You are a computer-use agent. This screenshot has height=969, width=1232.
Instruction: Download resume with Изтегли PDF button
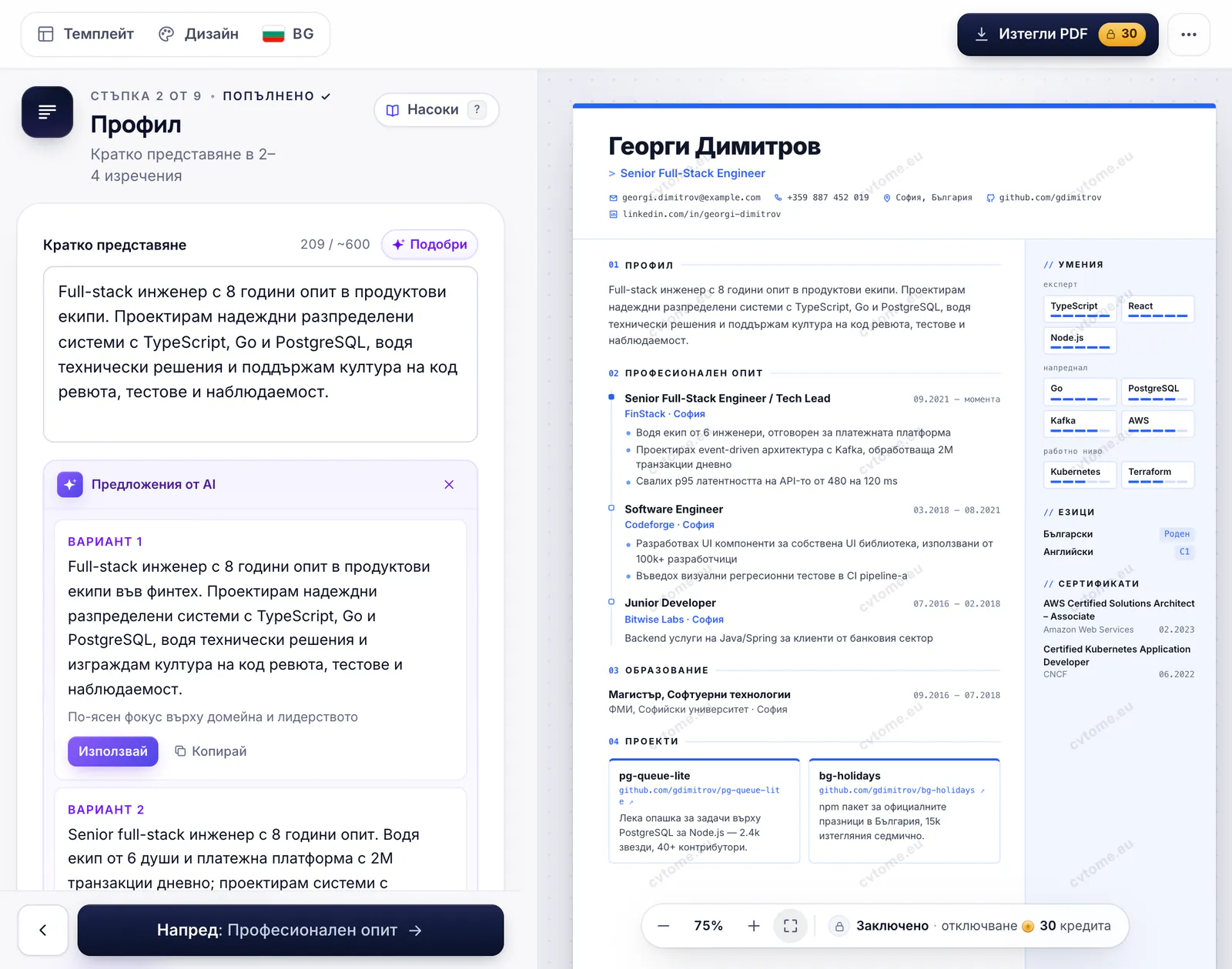pos(1057,34)
